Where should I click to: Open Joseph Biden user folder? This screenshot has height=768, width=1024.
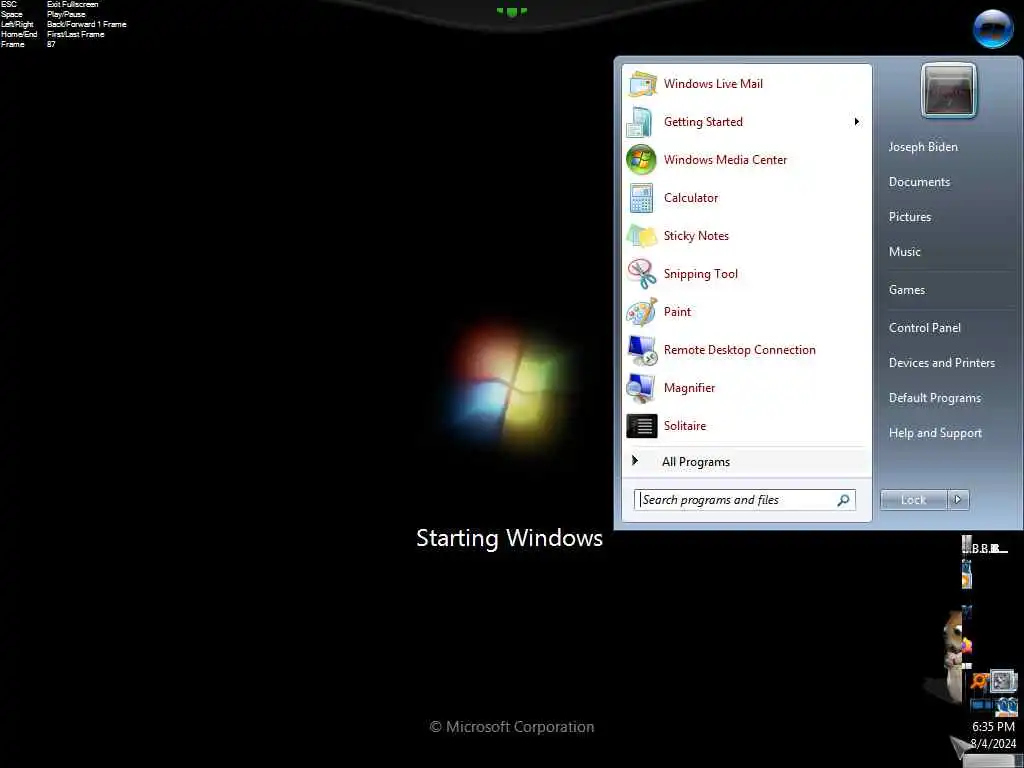[923, 147]
